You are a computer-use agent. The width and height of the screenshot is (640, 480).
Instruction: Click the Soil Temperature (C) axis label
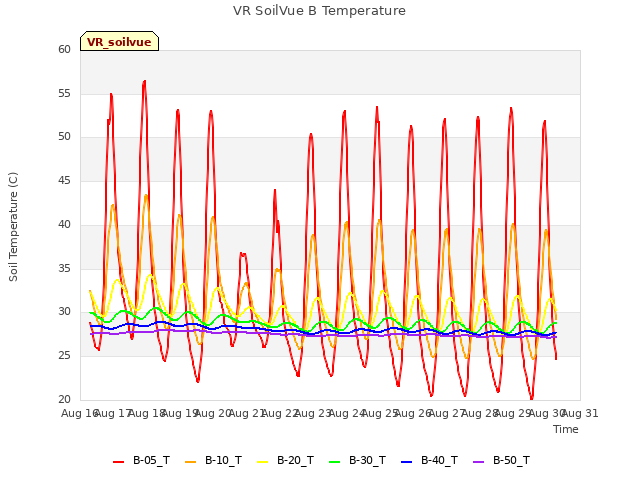(13, 227)
